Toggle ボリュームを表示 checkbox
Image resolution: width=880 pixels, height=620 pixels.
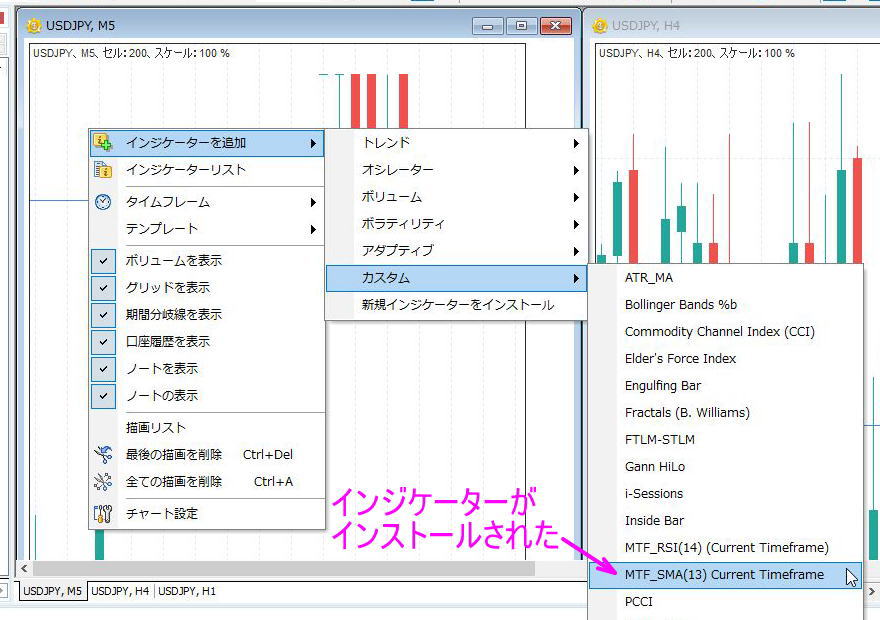pos(105,258)
